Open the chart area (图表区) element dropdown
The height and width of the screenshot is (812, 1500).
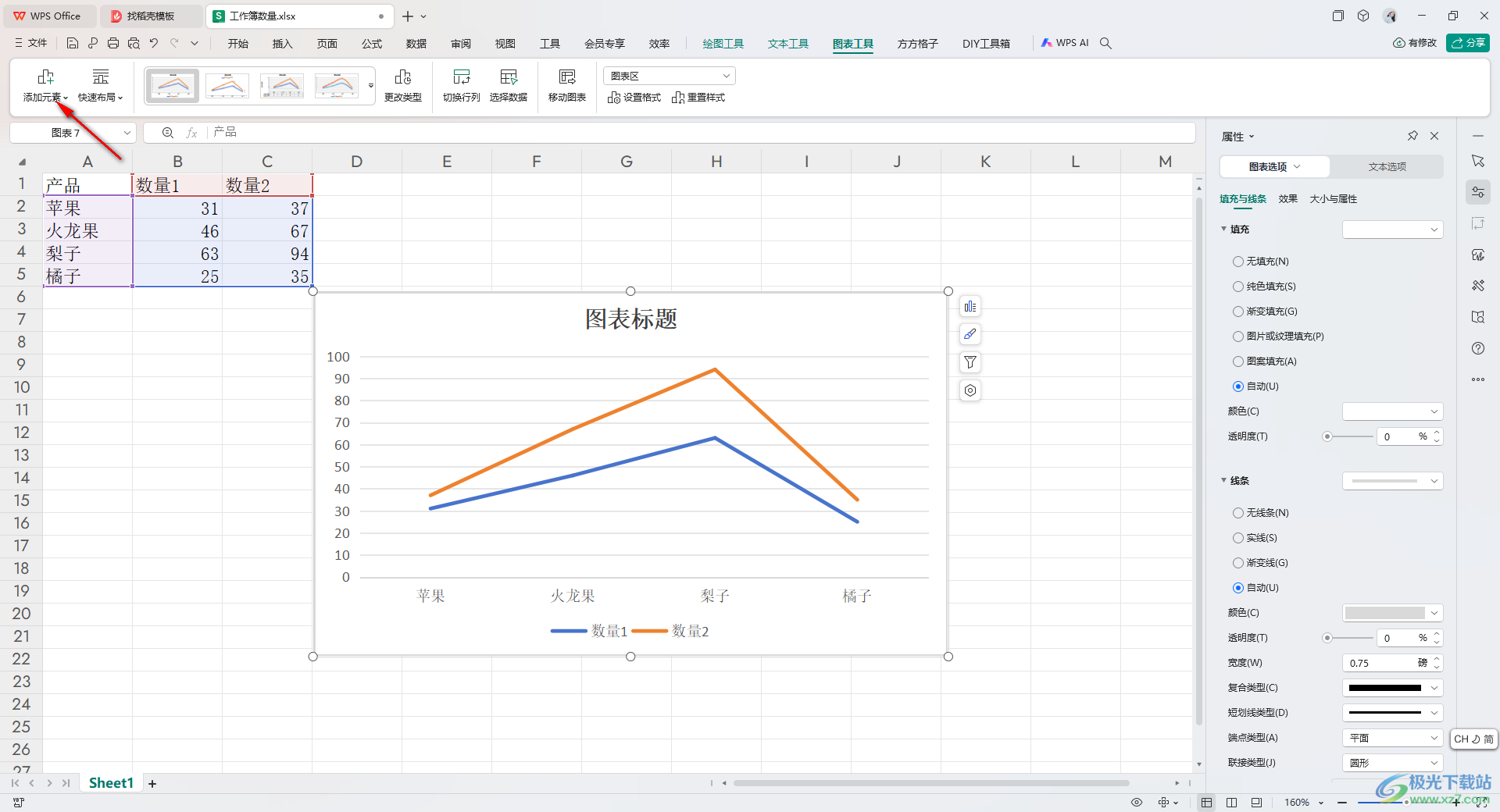[670, 76]
